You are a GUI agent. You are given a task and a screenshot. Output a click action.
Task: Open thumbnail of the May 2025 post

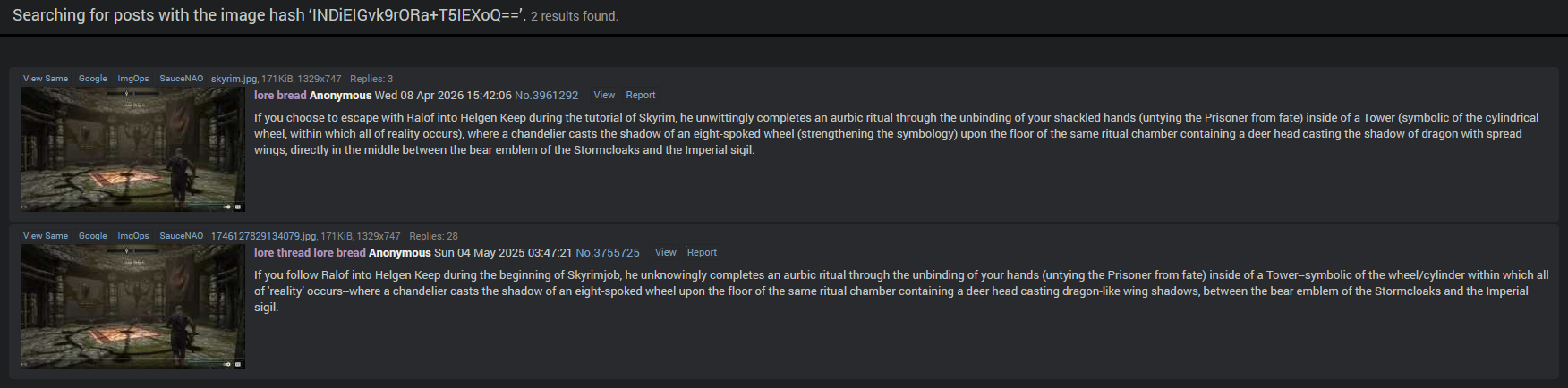(x=133, y=307)
